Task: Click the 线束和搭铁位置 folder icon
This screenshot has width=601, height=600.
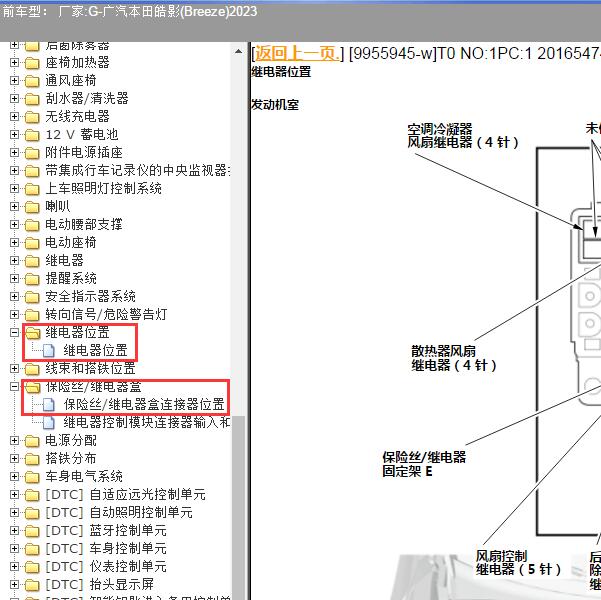Action: [x=32, y=369]
